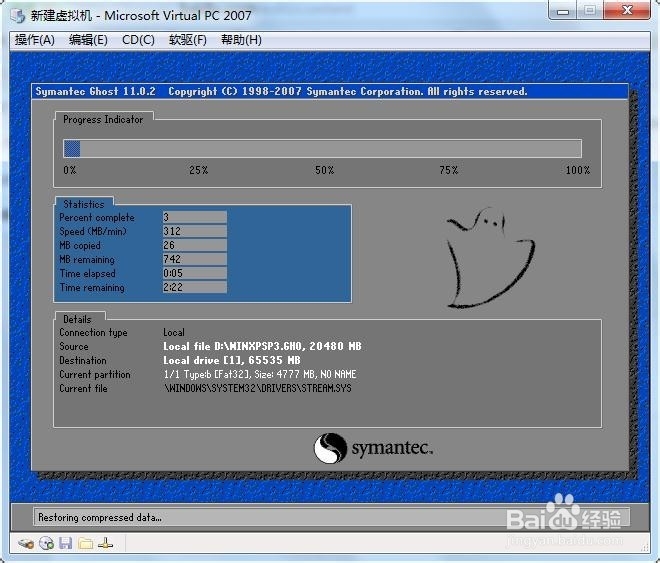This screenshot has height=563, width=660.
Task: Maximize the Virtual PC window
Action: coord(590,11)
